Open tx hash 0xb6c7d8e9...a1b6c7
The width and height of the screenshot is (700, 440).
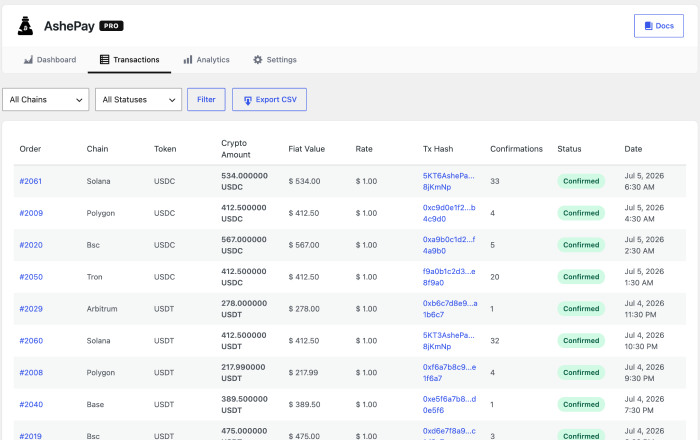point(450,309)
